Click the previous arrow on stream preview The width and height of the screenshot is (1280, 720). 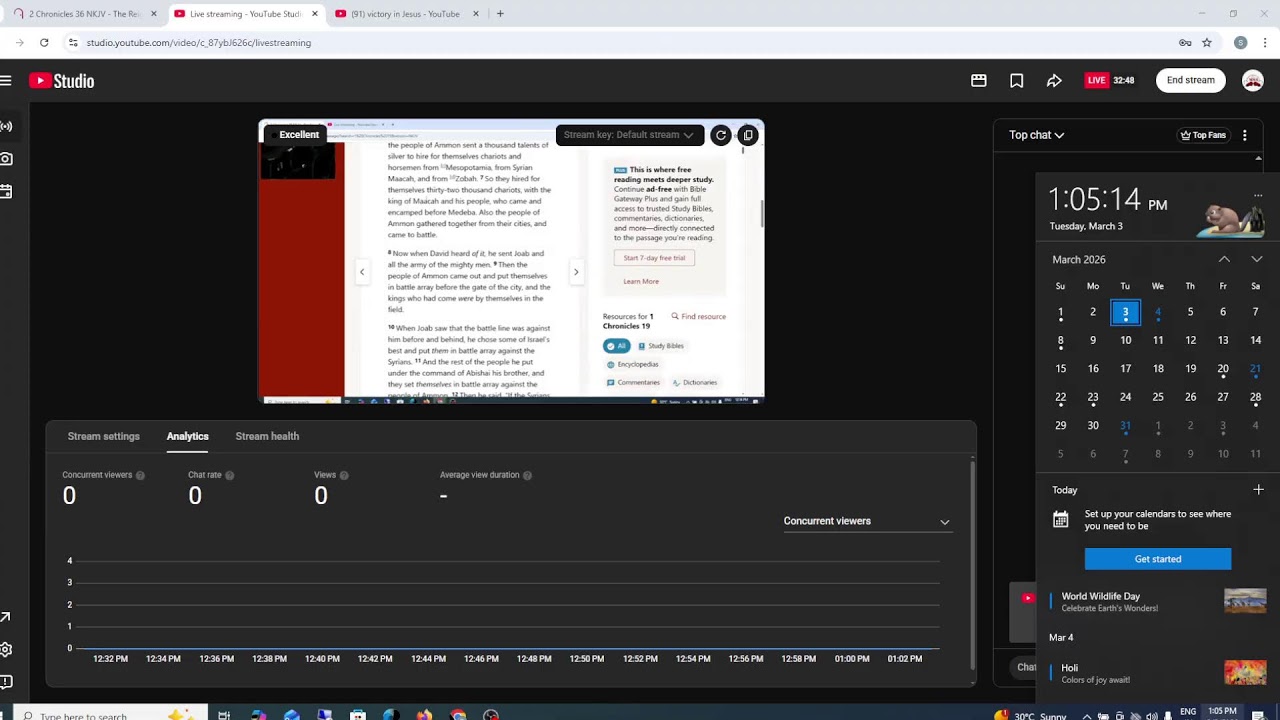click(362, 272)
